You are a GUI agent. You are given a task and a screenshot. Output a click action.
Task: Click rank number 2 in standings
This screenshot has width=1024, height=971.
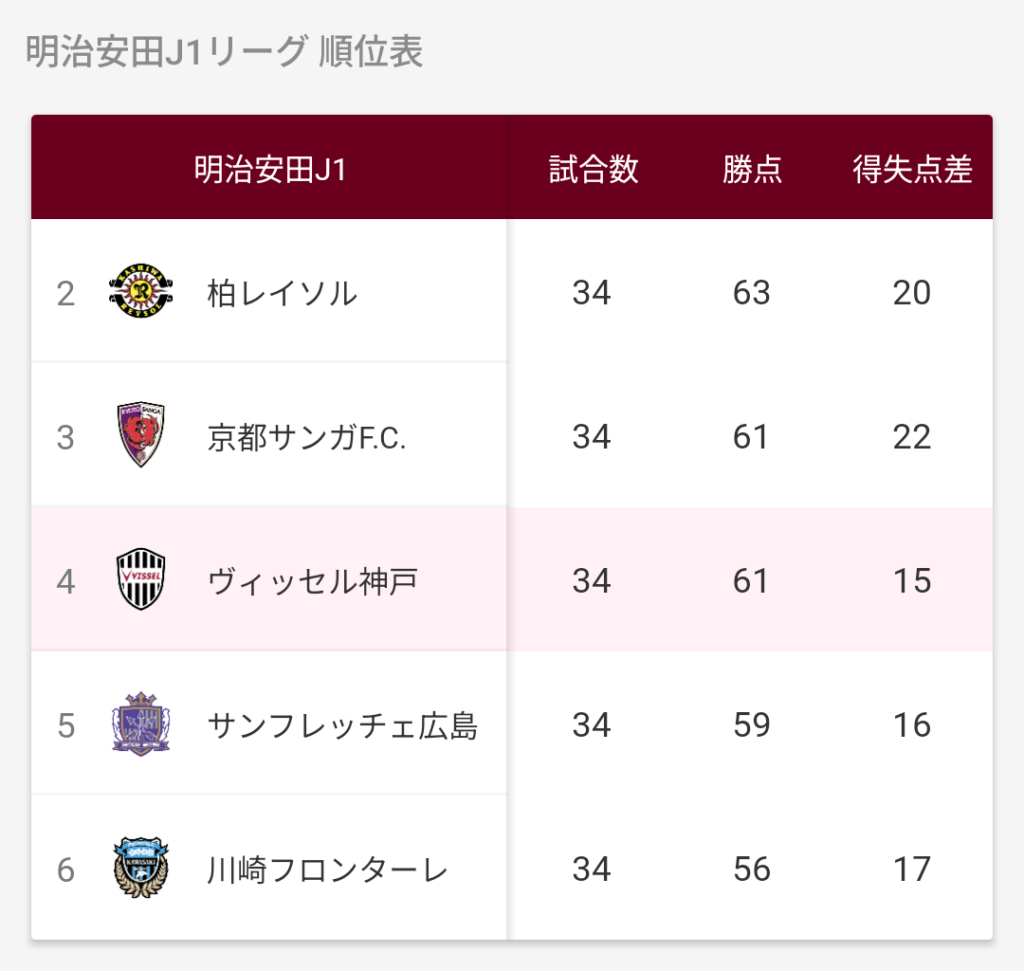pos(66,293)
